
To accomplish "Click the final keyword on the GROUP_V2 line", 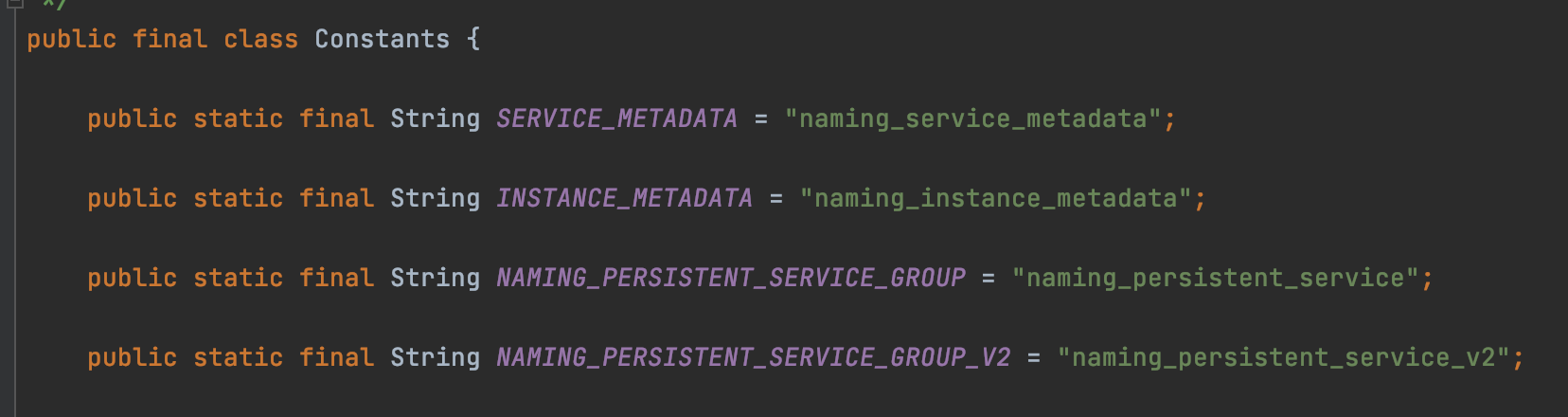I will [336, 357].
